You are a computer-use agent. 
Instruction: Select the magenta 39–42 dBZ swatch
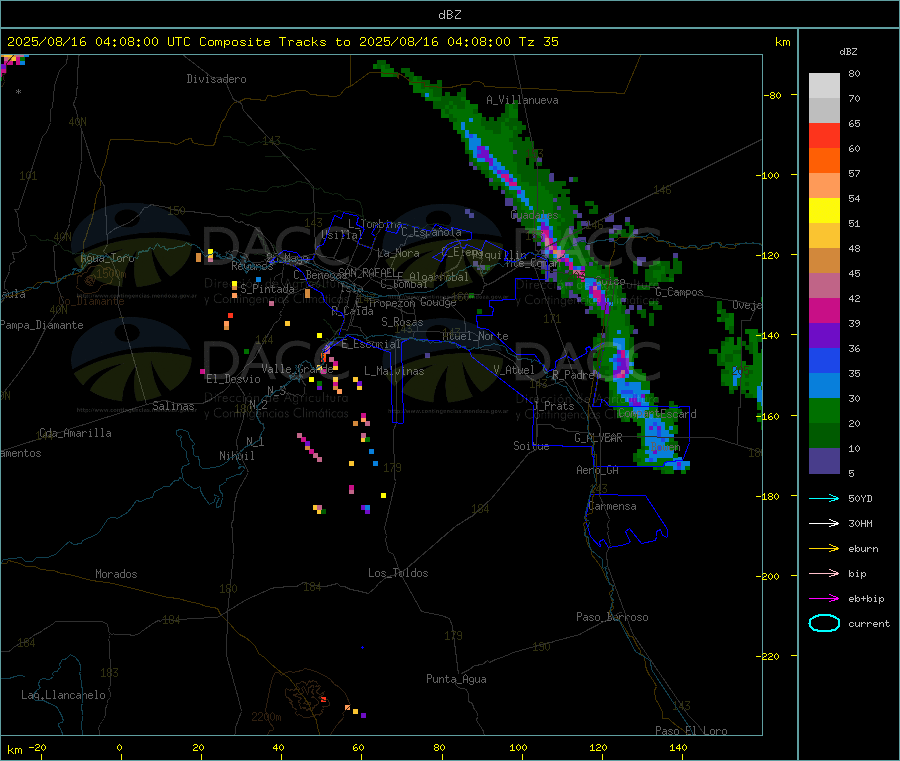point(824,310)
